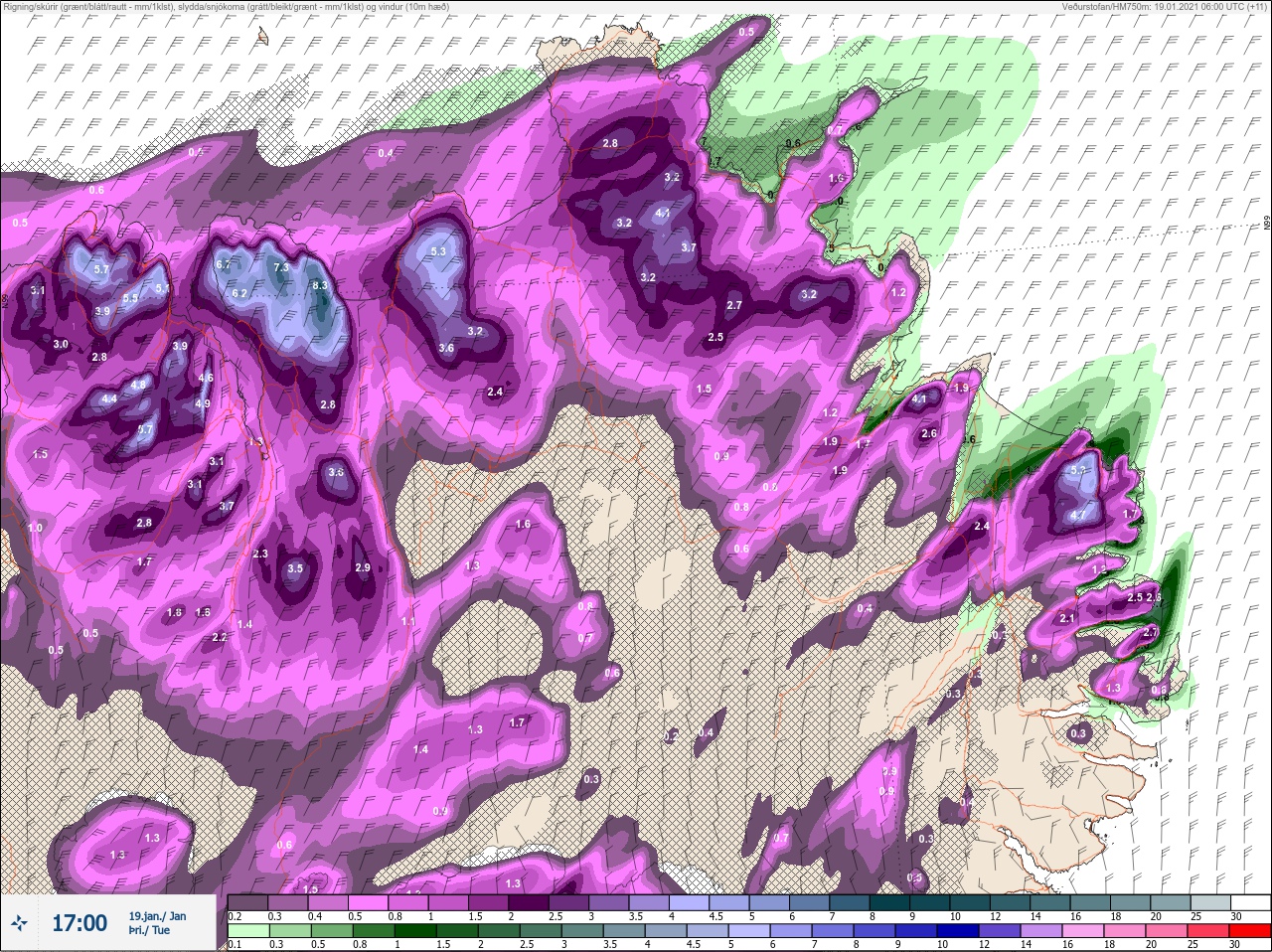Click the Veðurstofan logo icon beside 17:00
1272x952 pixels.
(19, 923)
